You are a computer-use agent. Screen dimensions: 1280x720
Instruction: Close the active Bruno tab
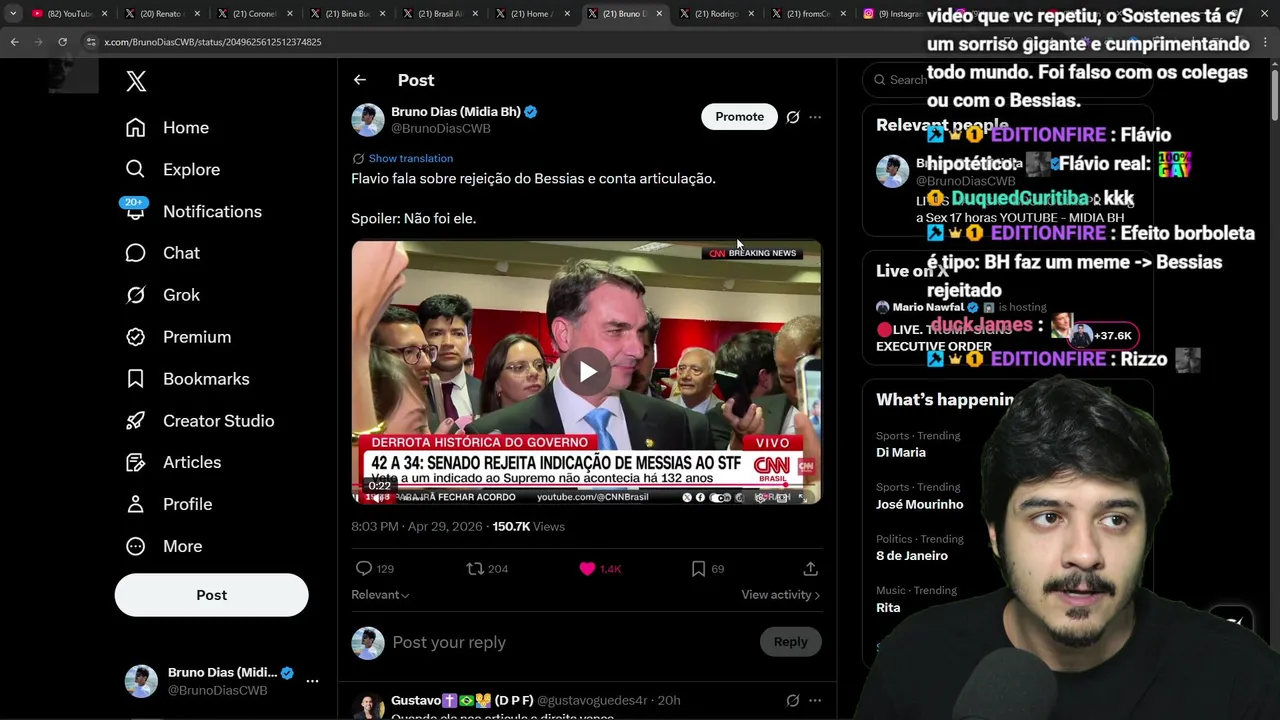(659, 14)
